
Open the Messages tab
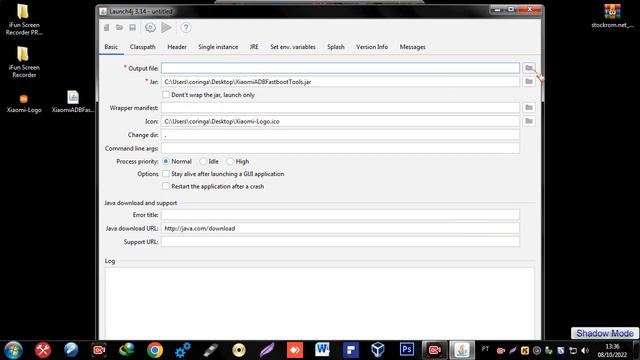pos(412,47)
